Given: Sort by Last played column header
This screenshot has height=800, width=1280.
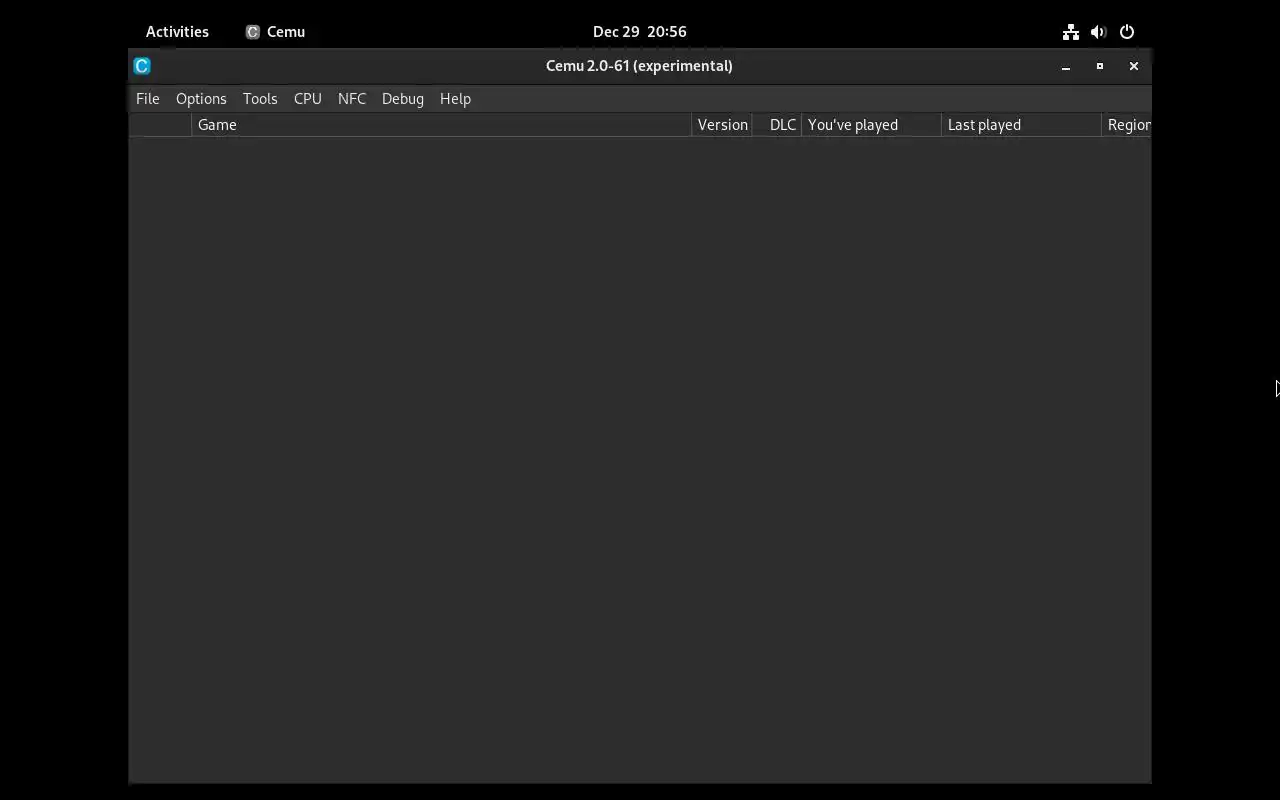Looking at the screenshot, I should point(1021,125).
